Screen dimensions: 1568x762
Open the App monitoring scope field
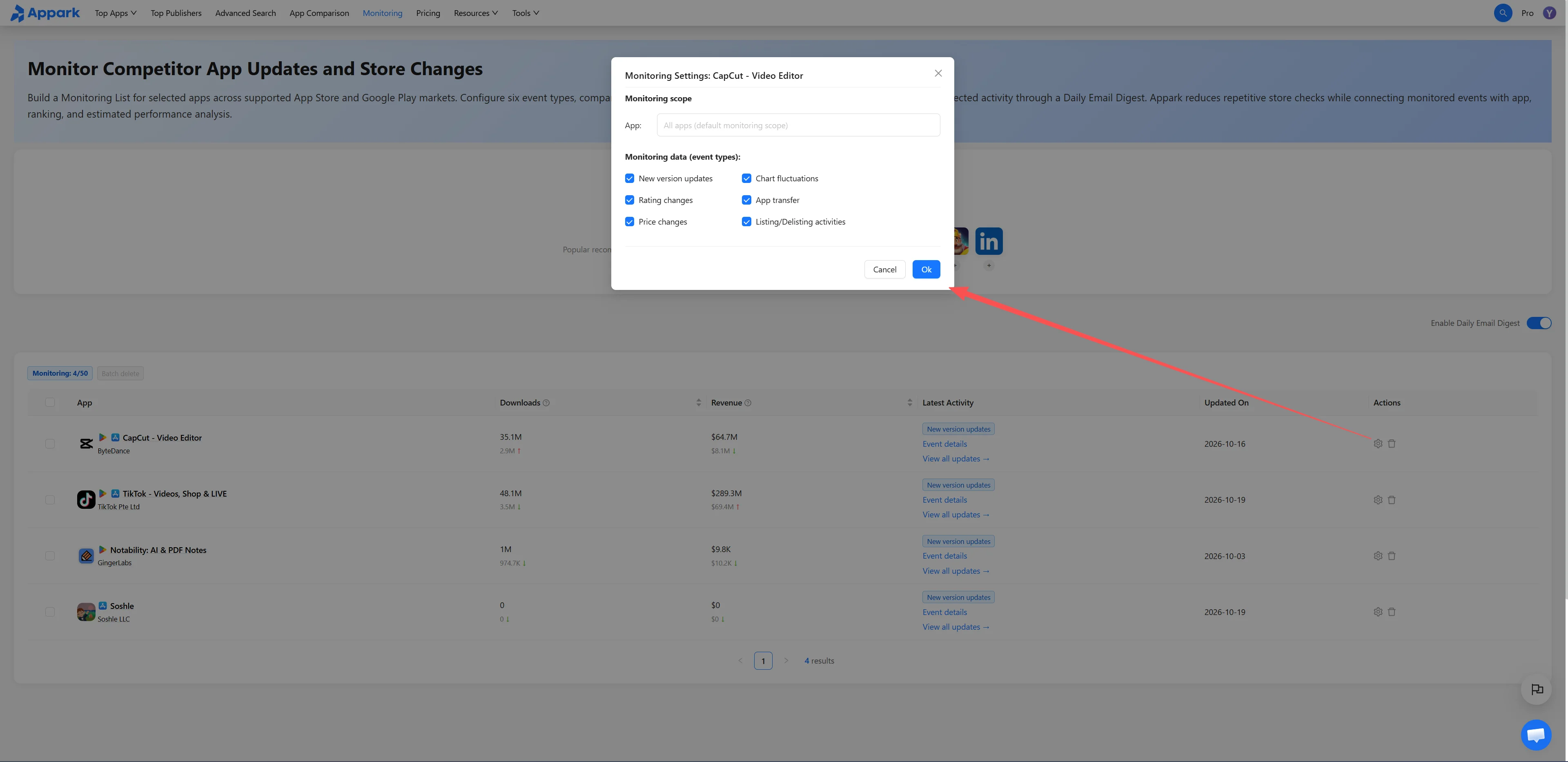coord(798,125)
